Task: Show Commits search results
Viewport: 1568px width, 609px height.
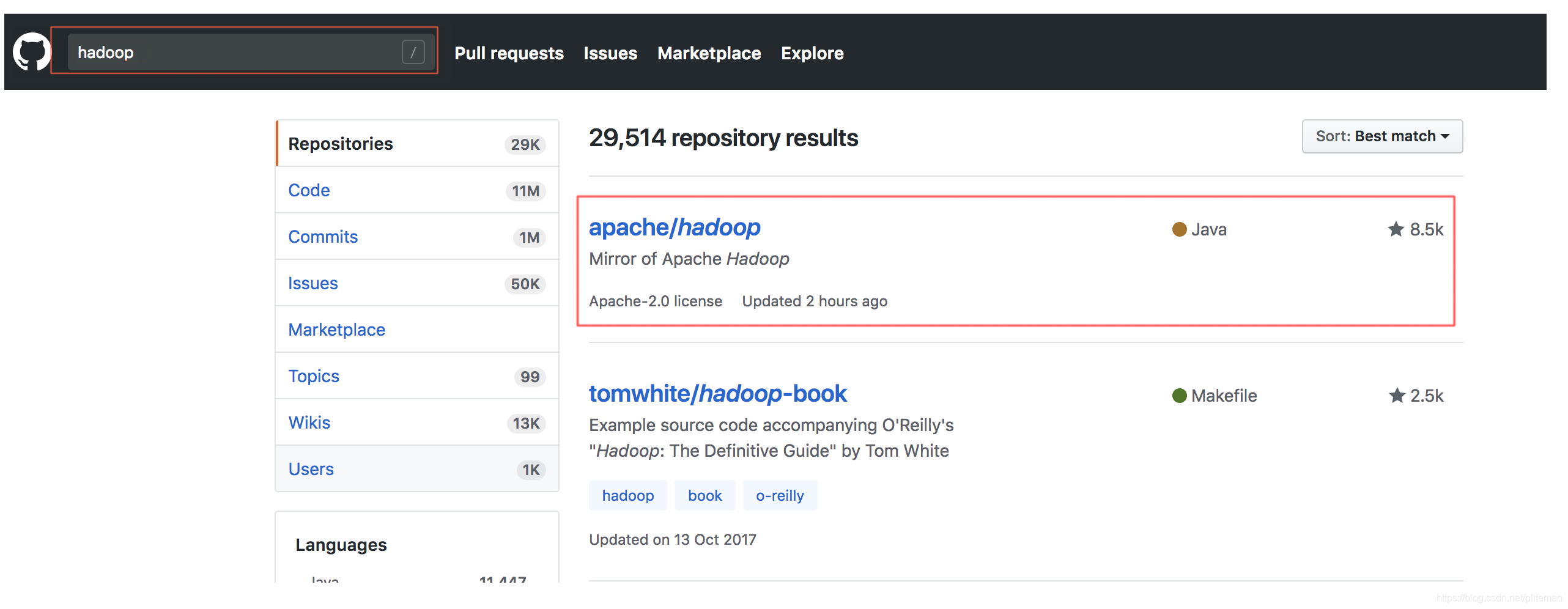Action: (417, 237)
